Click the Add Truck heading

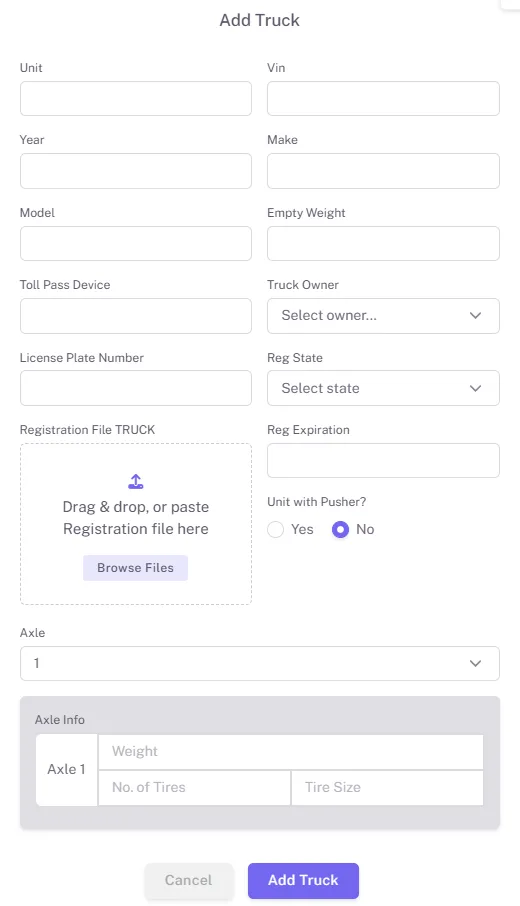tap(259, 20)
